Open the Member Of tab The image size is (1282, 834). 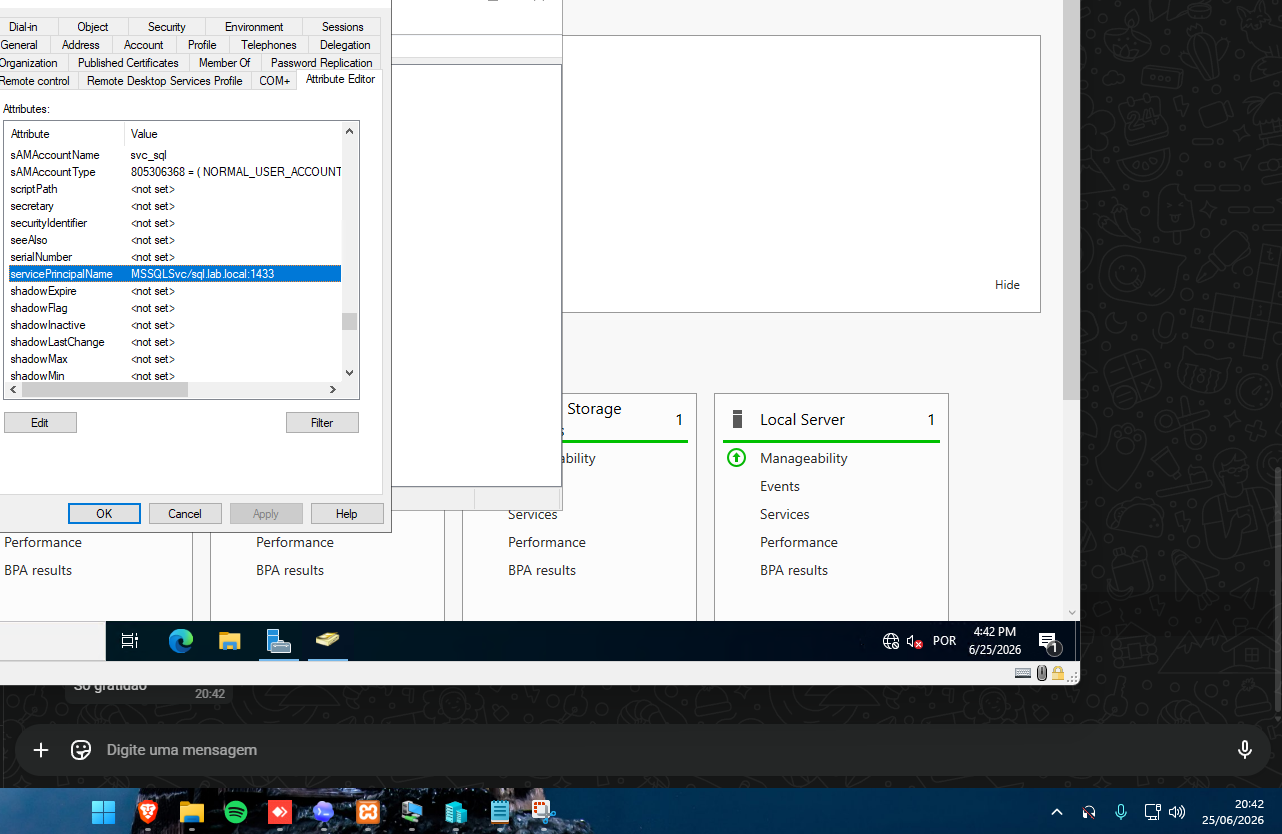224,63
